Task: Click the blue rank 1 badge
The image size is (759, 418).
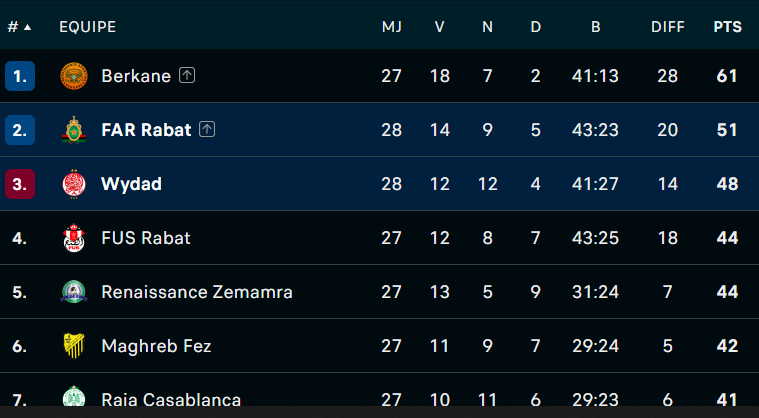Action: (x=20, y=76)
